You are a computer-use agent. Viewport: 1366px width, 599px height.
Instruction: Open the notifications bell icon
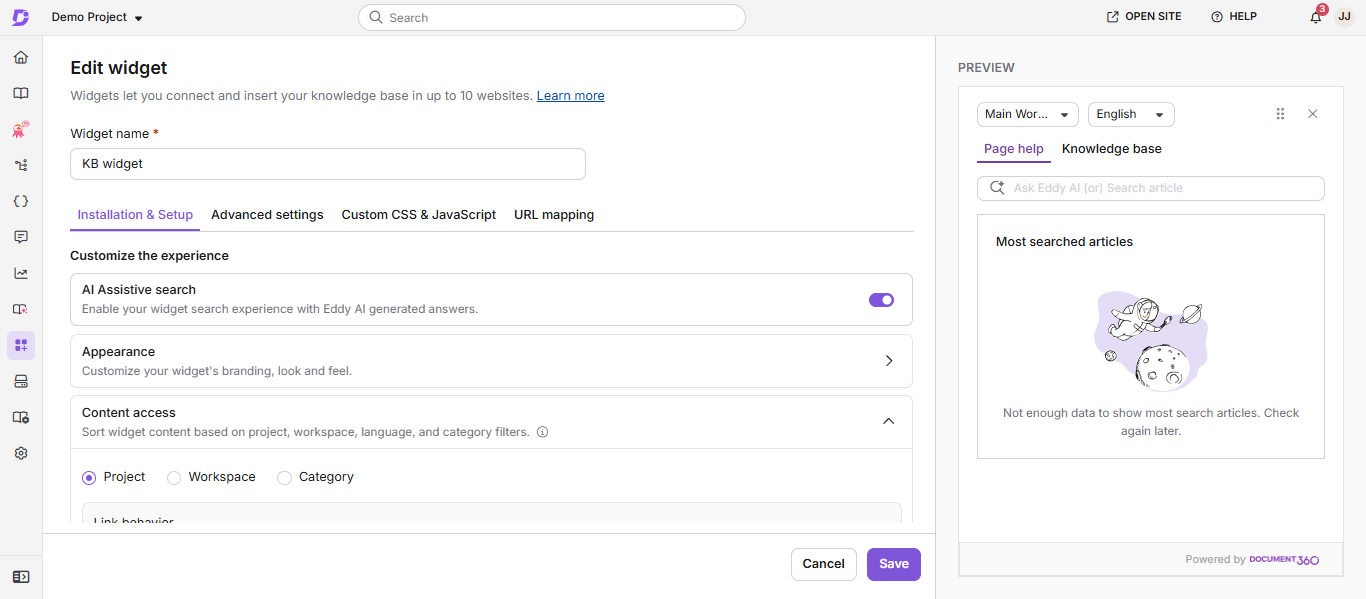click(x=1316, y=17)
